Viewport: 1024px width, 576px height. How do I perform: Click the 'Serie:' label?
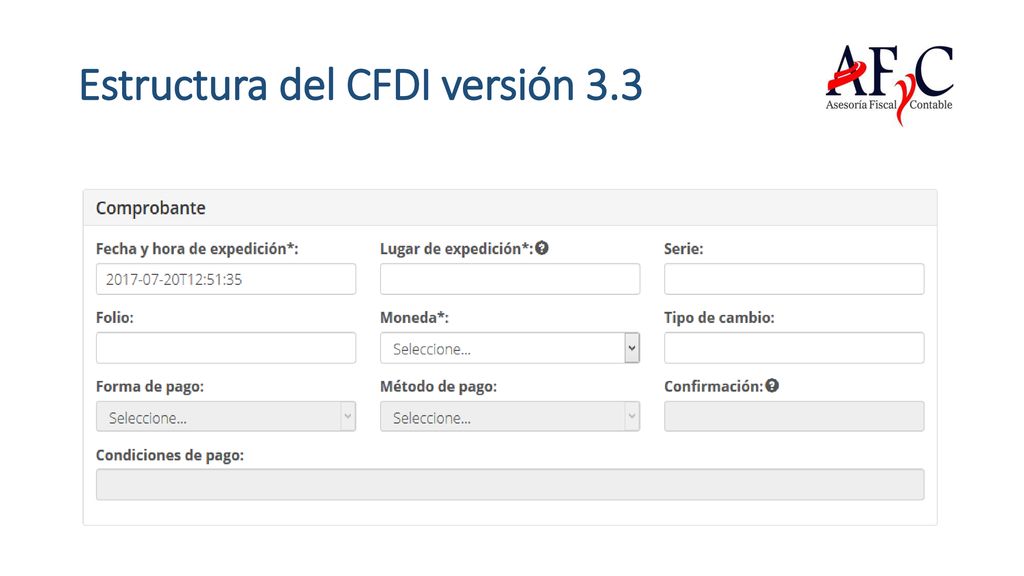click(x=684, y=249)
